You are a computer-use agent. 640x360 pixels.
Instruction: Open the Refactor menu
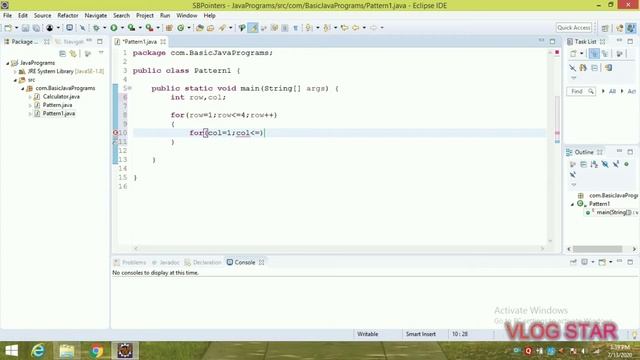pos(68,16)
